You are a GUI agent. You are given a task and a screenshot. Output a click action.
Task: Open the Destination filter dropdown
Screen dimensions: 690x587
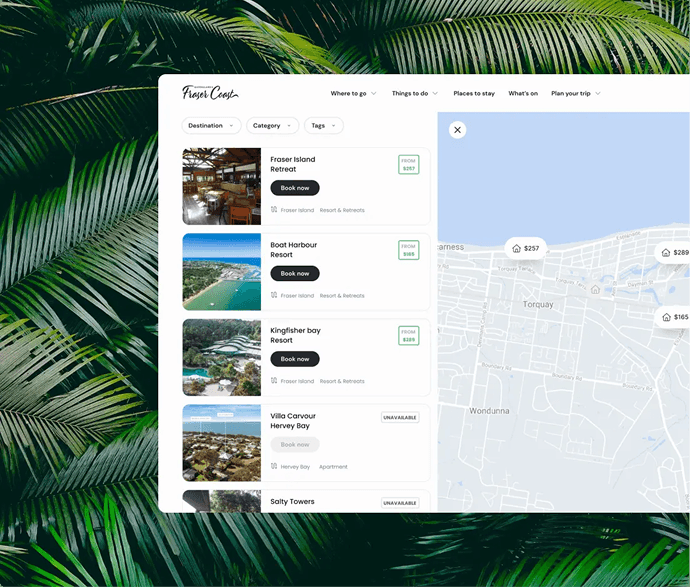[211, 126]
